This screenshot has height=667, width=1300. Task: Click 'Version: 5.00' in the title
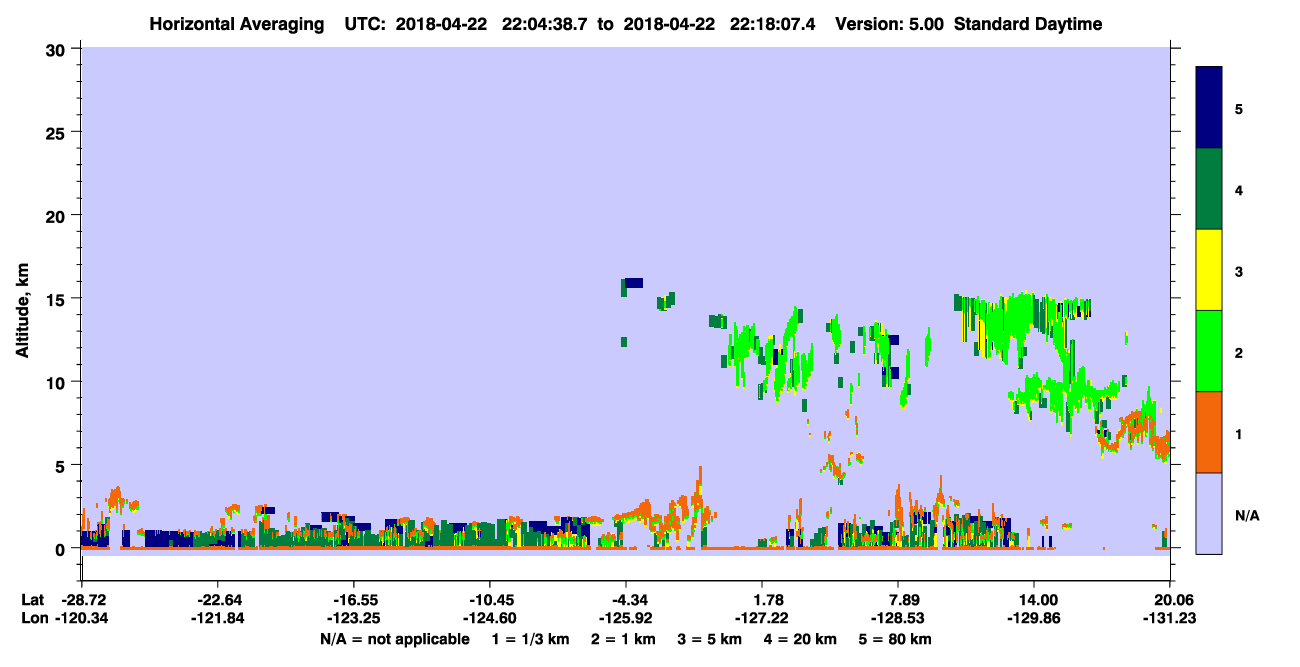[x=888, y=24]
